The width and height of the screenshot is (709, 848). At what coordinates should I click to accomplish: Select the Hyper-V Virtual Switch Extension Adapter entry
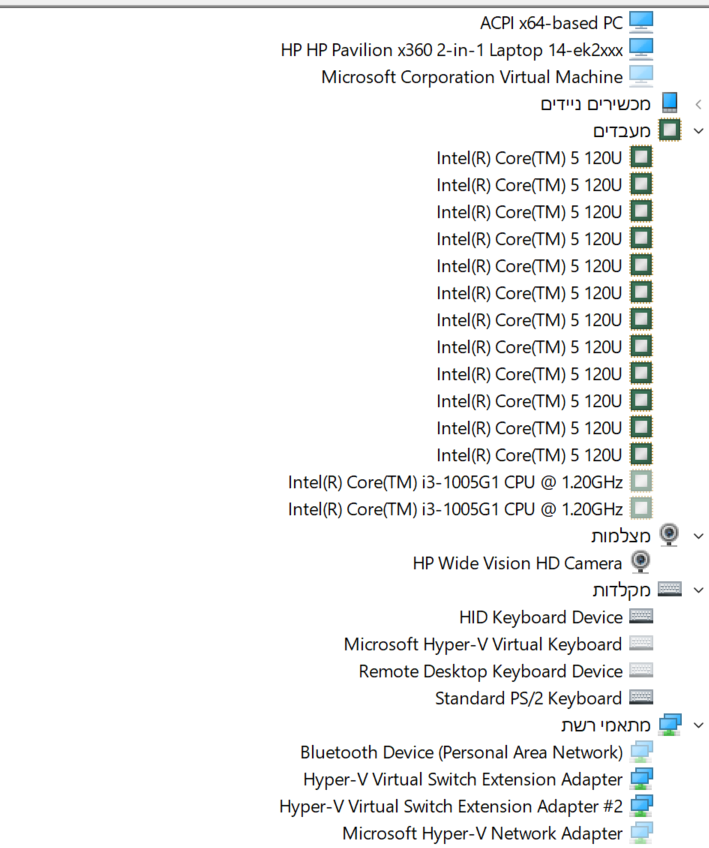[x=462, y=779]
